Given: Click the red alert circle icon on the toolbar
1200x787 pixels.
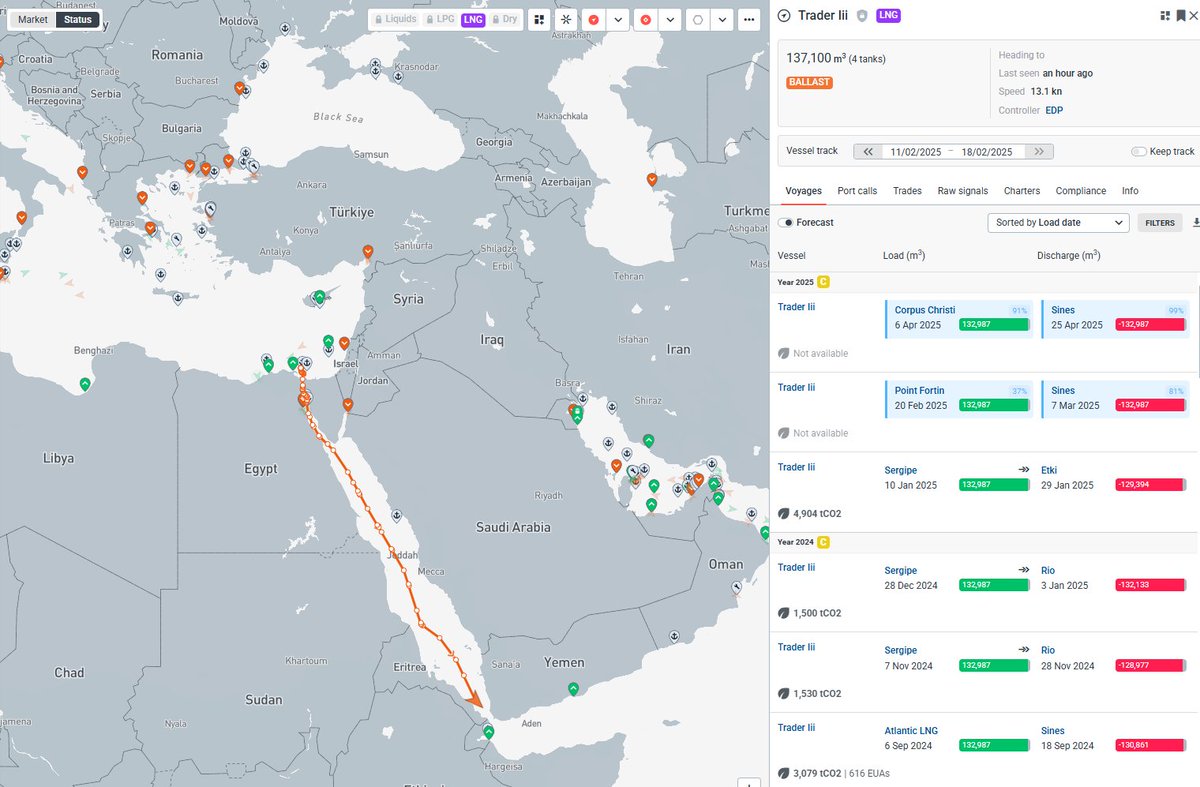Looking at the screenshot, I should 592,19.
